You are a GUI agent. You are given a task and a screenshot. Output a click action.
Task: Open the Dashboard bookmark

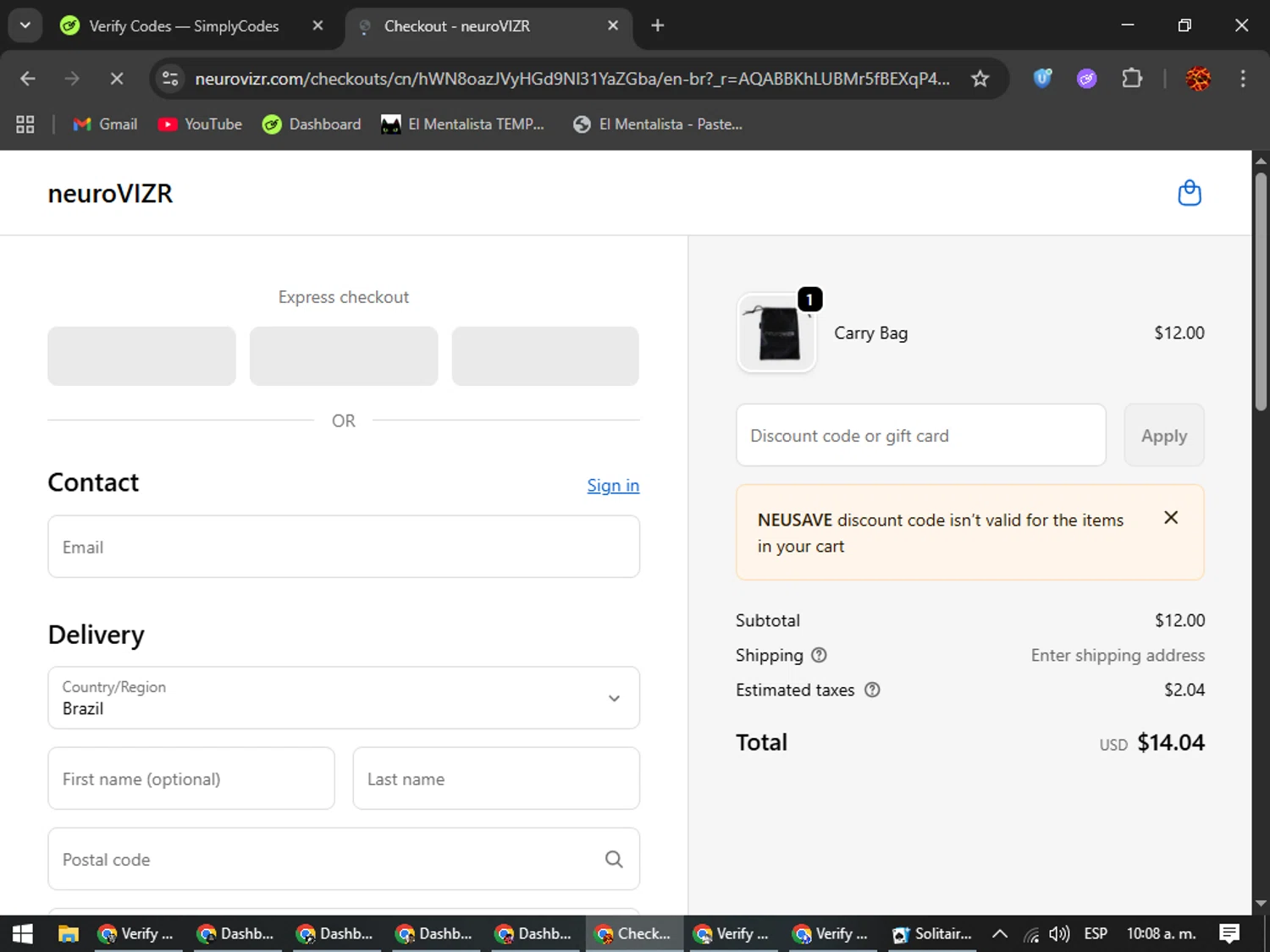click(312, 124)
